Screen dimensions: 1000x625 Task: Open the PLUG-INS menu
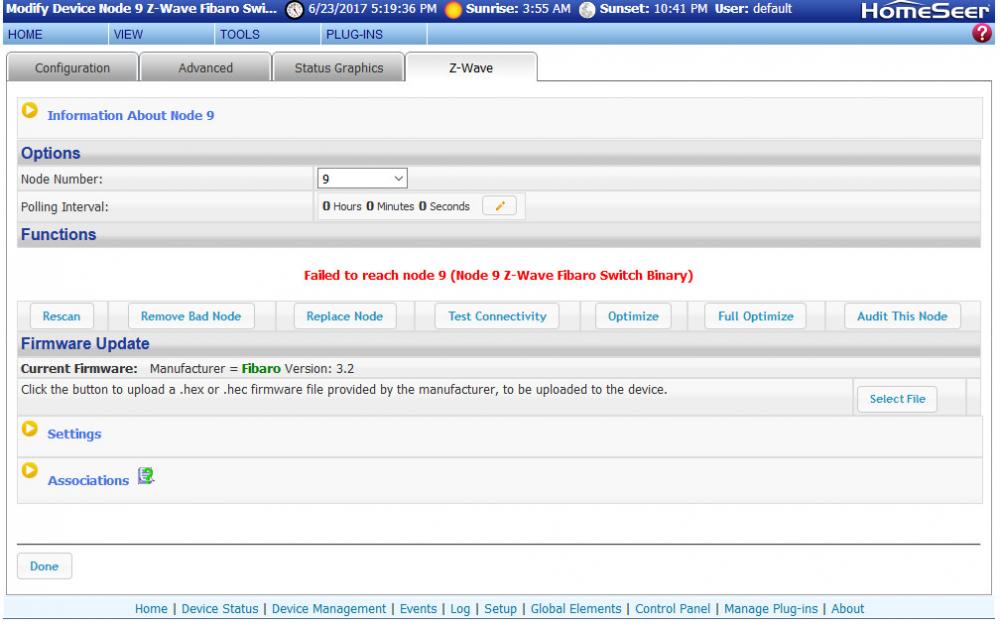pyautogui.click(x=351, y=34)
